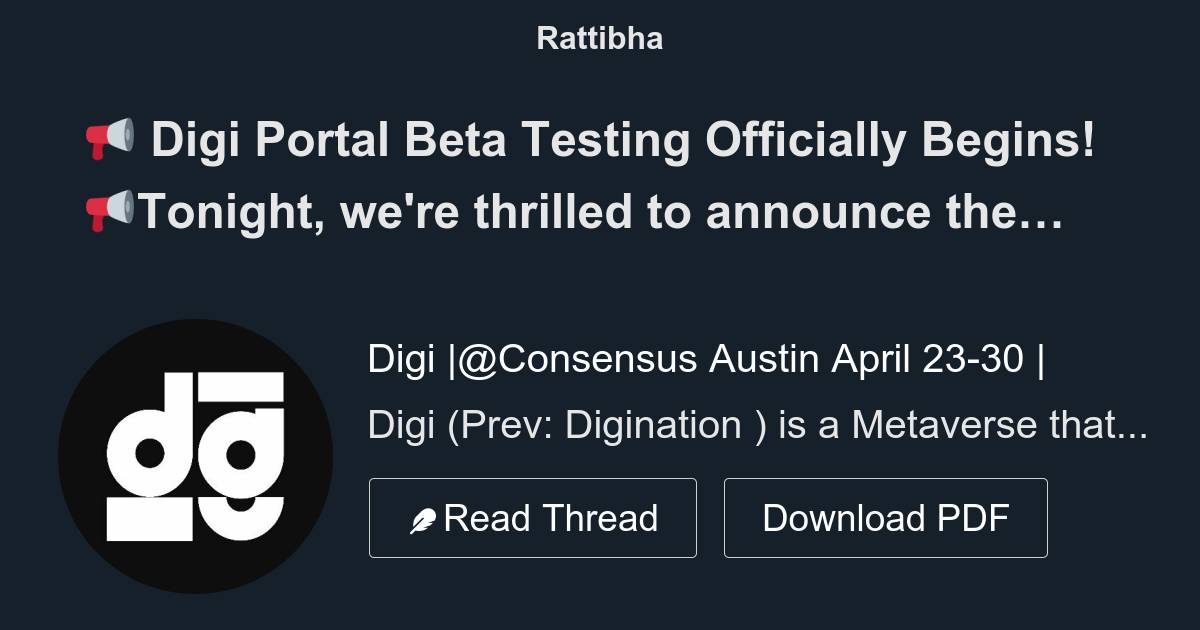Click the 'April 23-30' date text

point(929,358)
